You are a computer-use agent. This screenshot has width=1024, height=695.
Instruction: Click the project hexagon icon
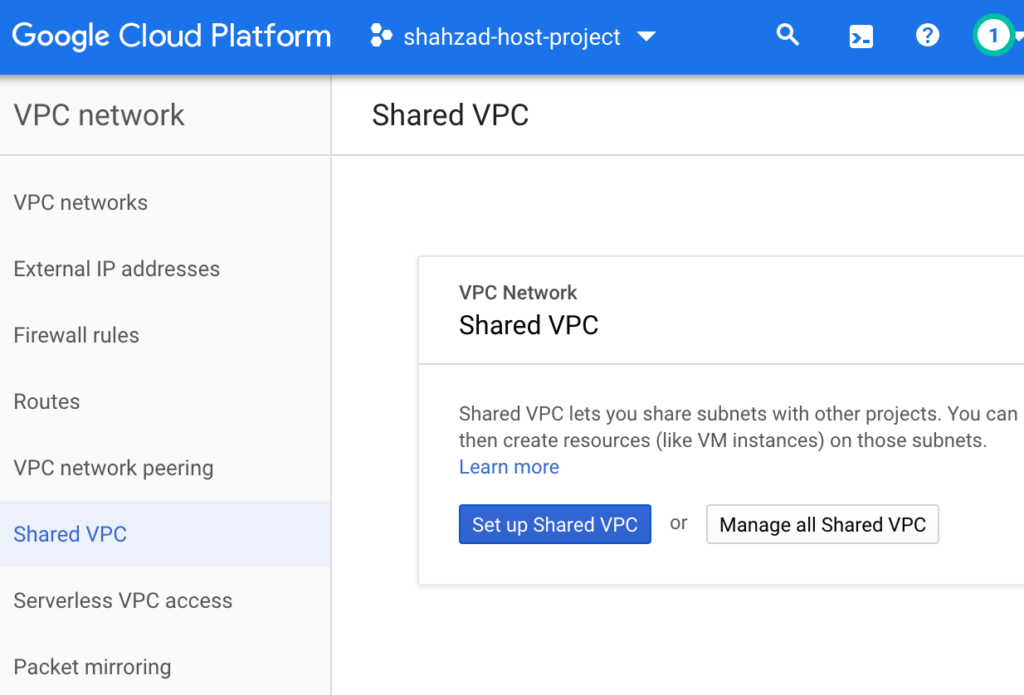[381, 35]
